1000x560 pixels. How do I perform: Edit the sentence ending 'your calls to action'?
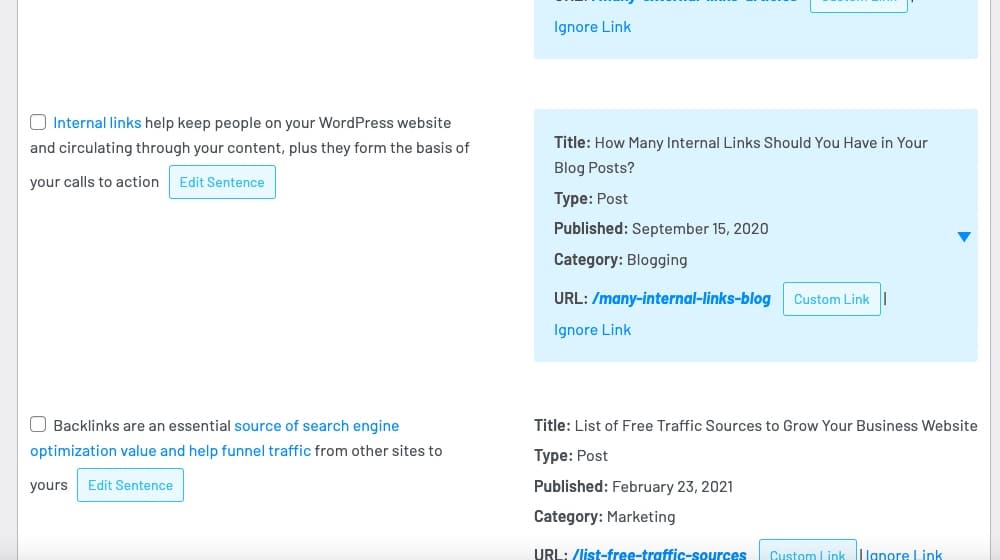[222, 182]
